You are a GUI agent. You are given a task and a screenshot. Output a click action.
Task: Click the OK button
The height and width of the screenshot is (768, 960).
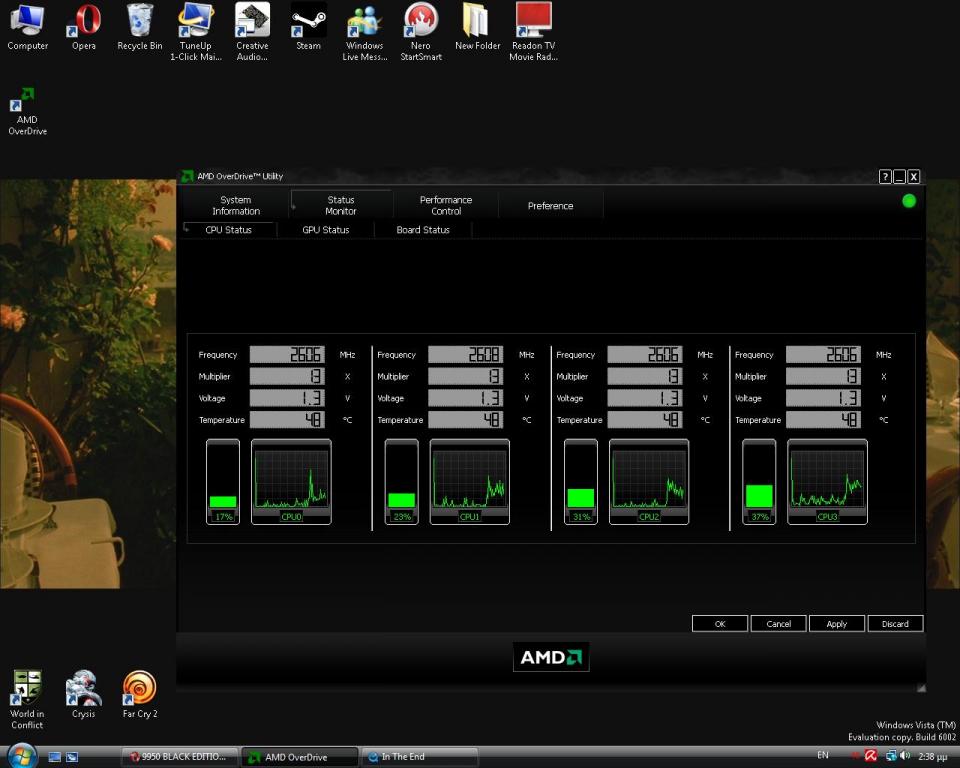[x=719, y=623]
